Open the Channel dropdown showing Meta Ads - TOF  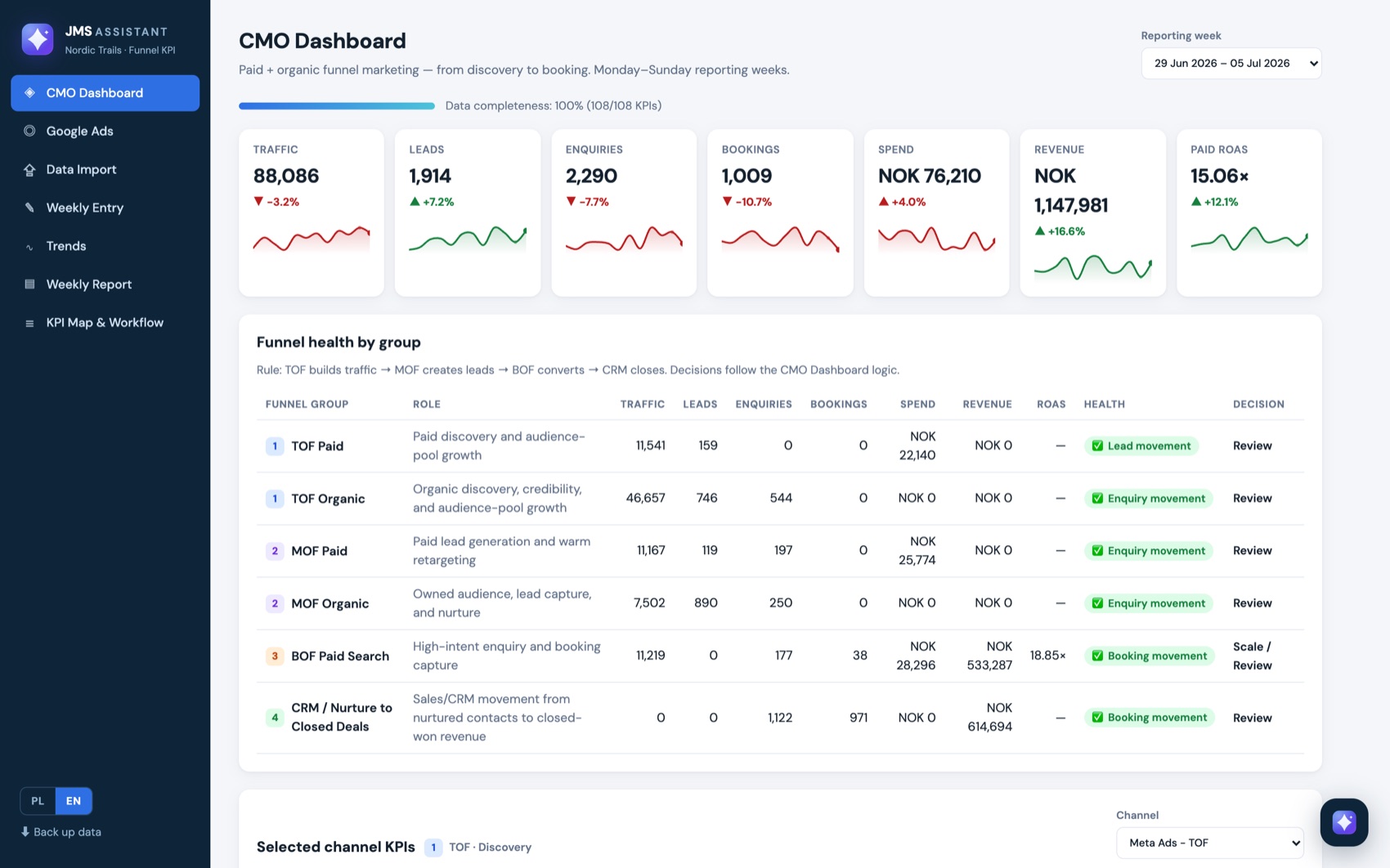tap(1210, 843)
